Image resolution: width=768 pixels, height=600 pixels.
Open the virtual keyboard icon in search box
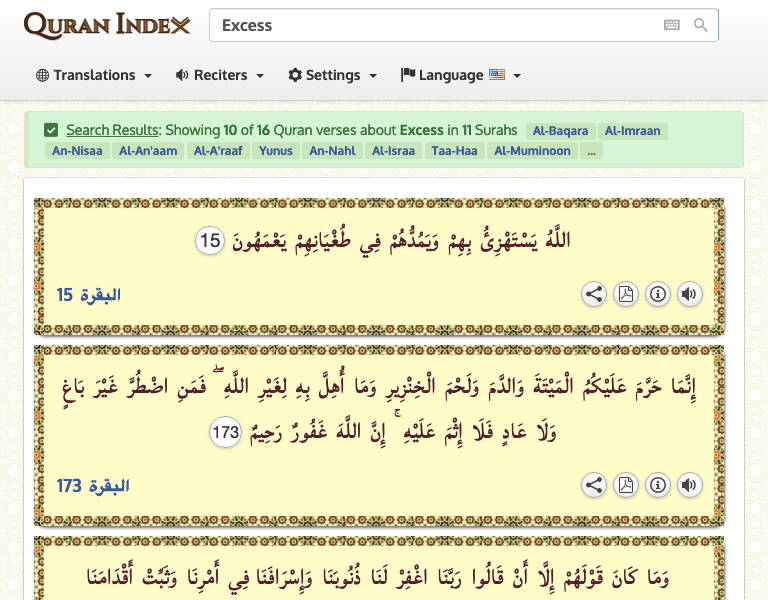(672, 25)
